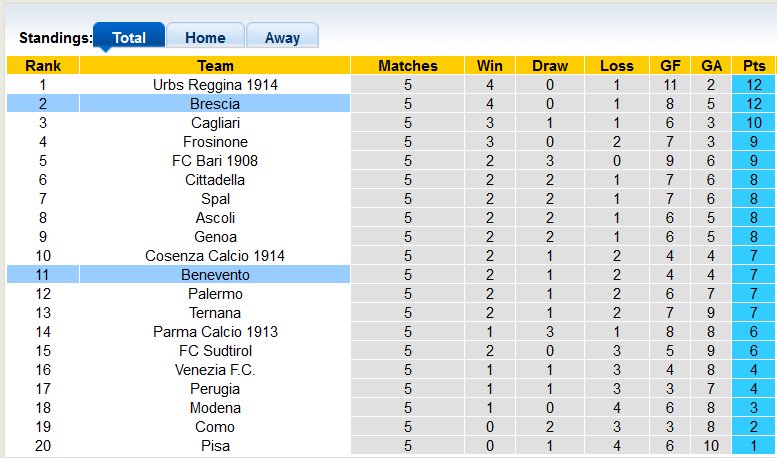Screen dimensions: 777x458
Task: Click the Team column header
Action: click(215, 66)
